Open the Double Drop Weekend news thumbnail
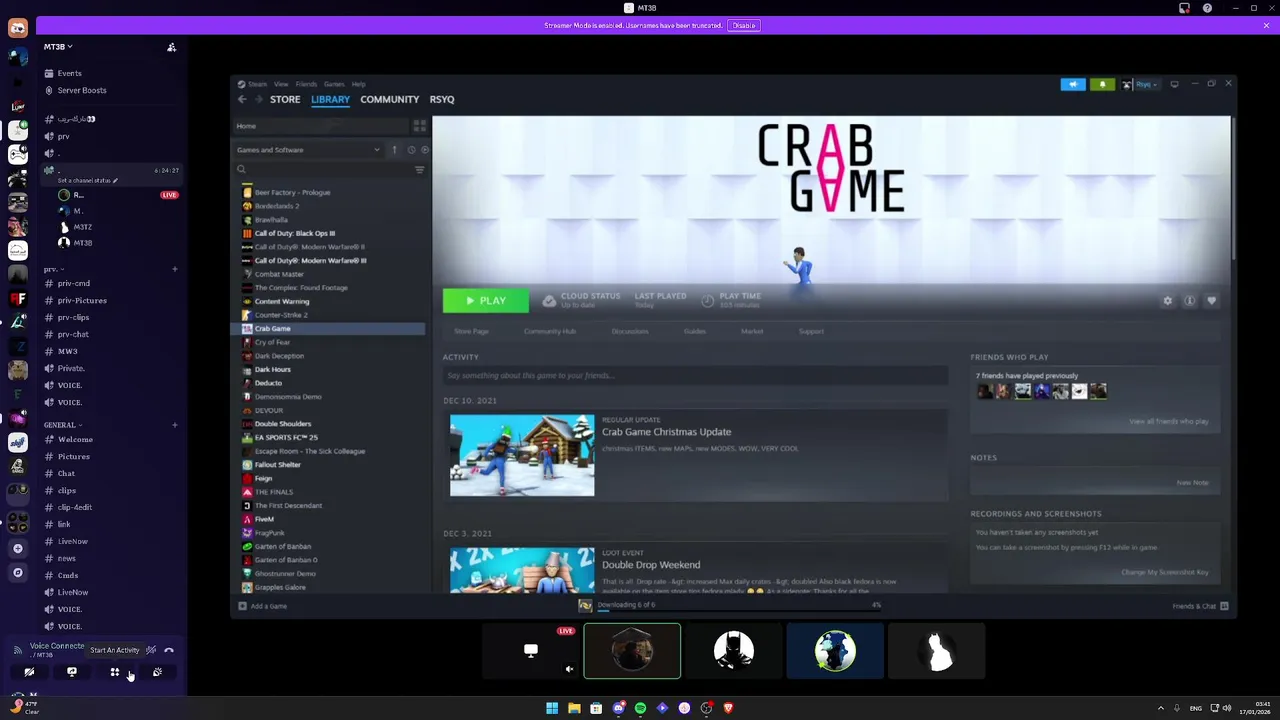 [x=522, y=570]
